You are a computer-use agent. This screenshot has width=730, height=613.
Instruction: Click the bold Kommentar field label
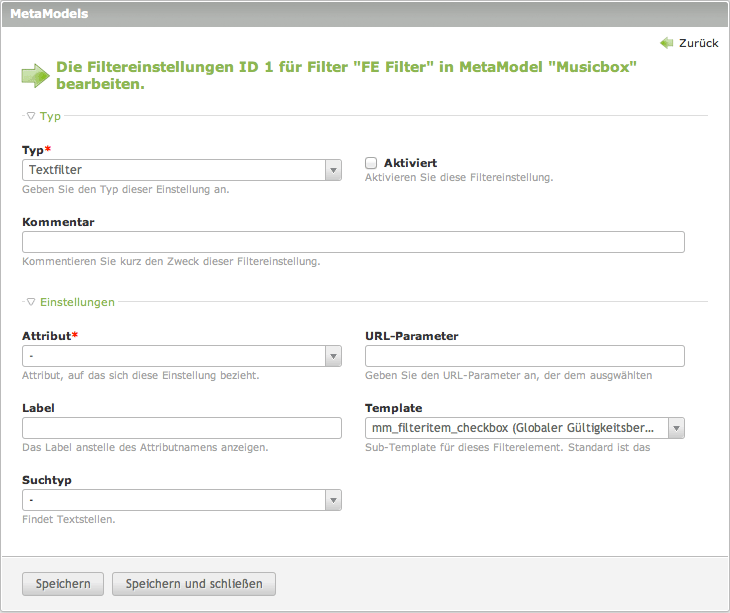[58, 222]
